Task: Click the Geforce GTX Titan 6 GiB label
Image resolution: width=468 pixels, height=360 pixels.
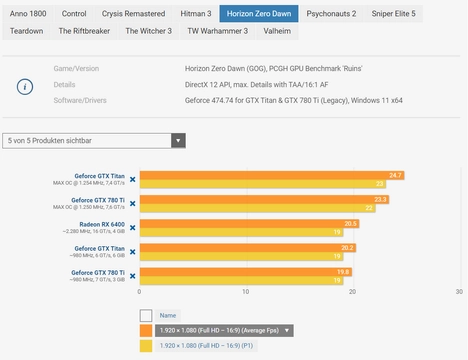Action: tap(99, 248)
